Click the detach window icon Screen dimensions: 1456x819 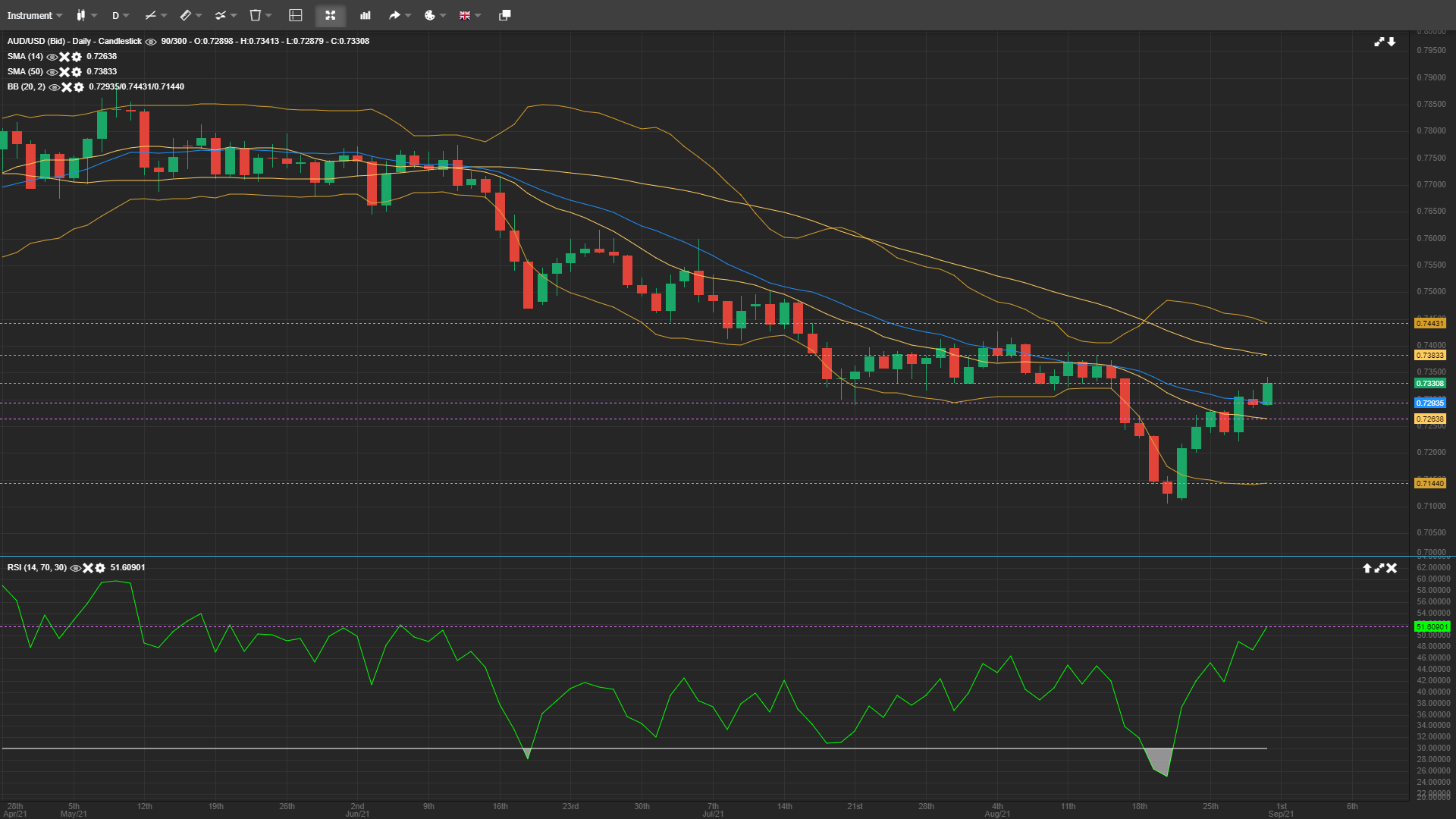[505, 15]
